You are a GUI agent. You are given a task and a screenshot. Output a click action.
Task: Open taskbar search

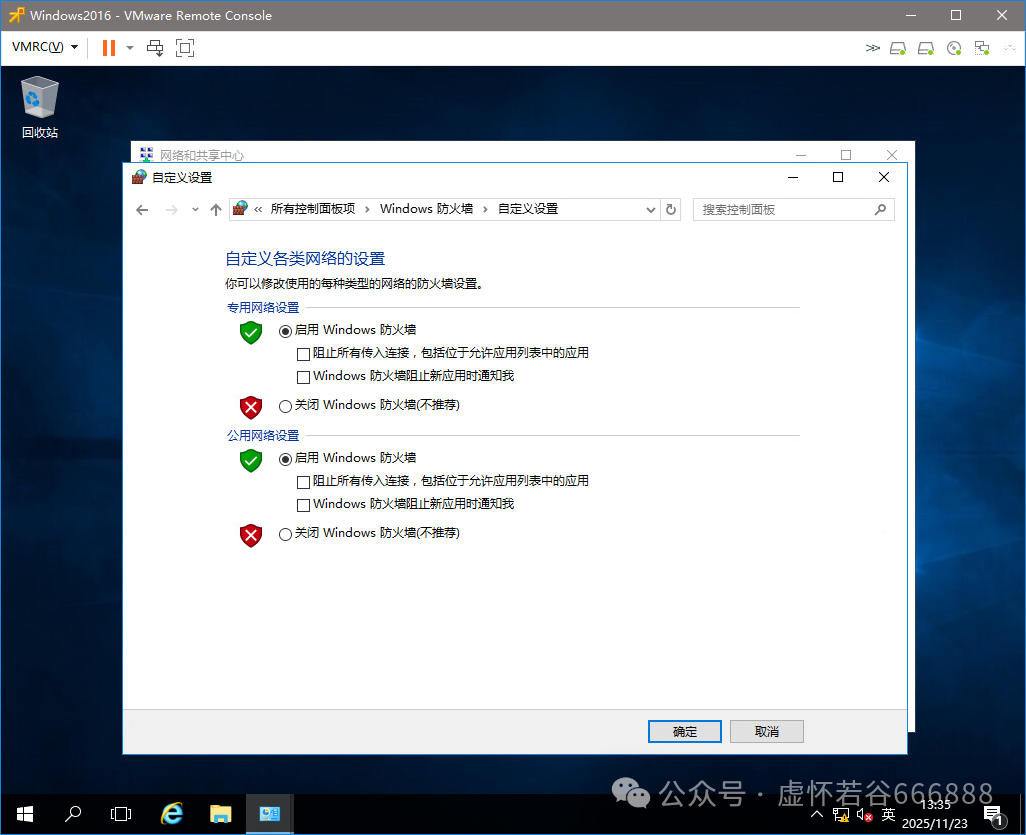coord(73,814)
